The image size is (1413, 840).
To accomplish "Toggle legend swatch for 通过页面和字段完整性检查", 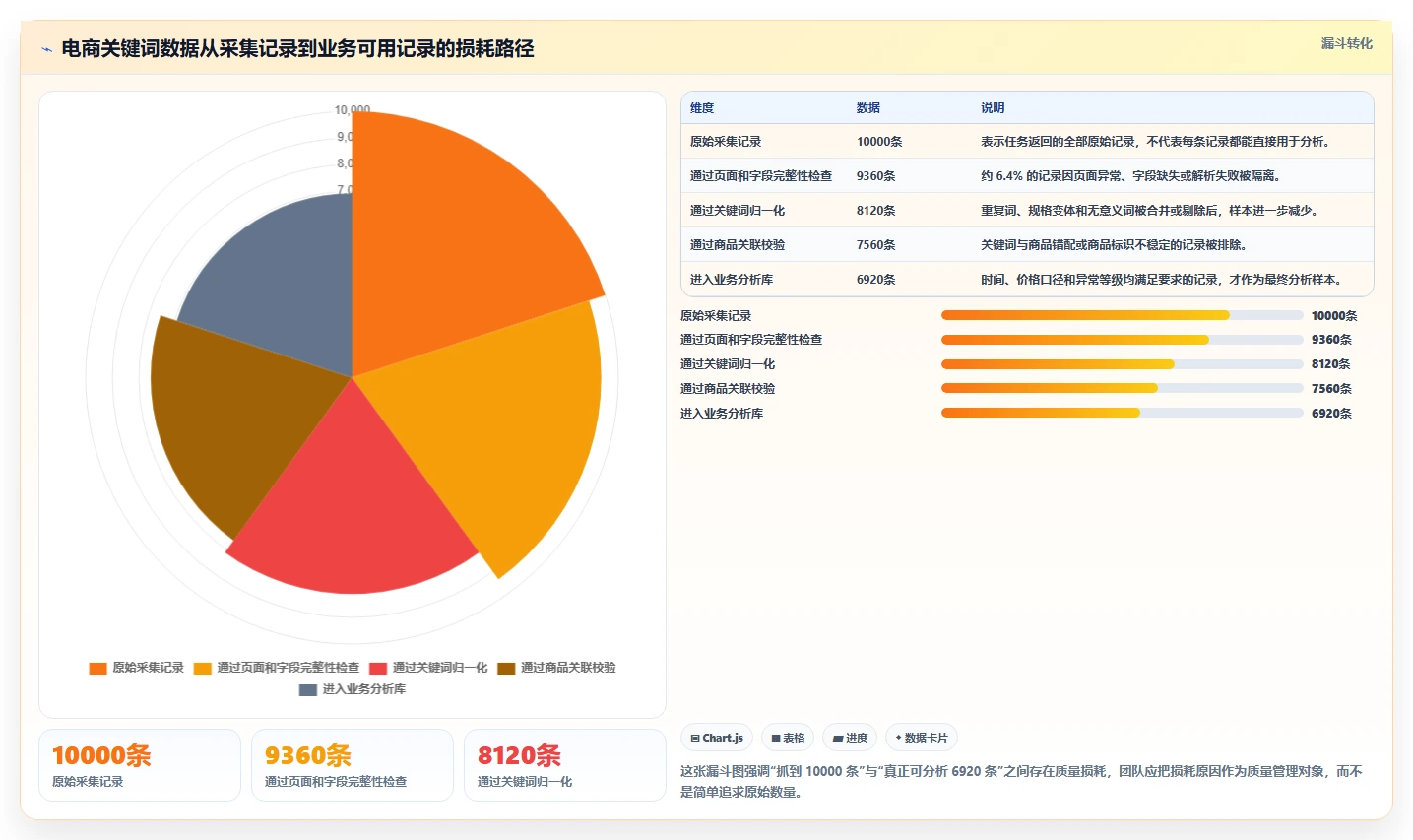I will (202, 668).
